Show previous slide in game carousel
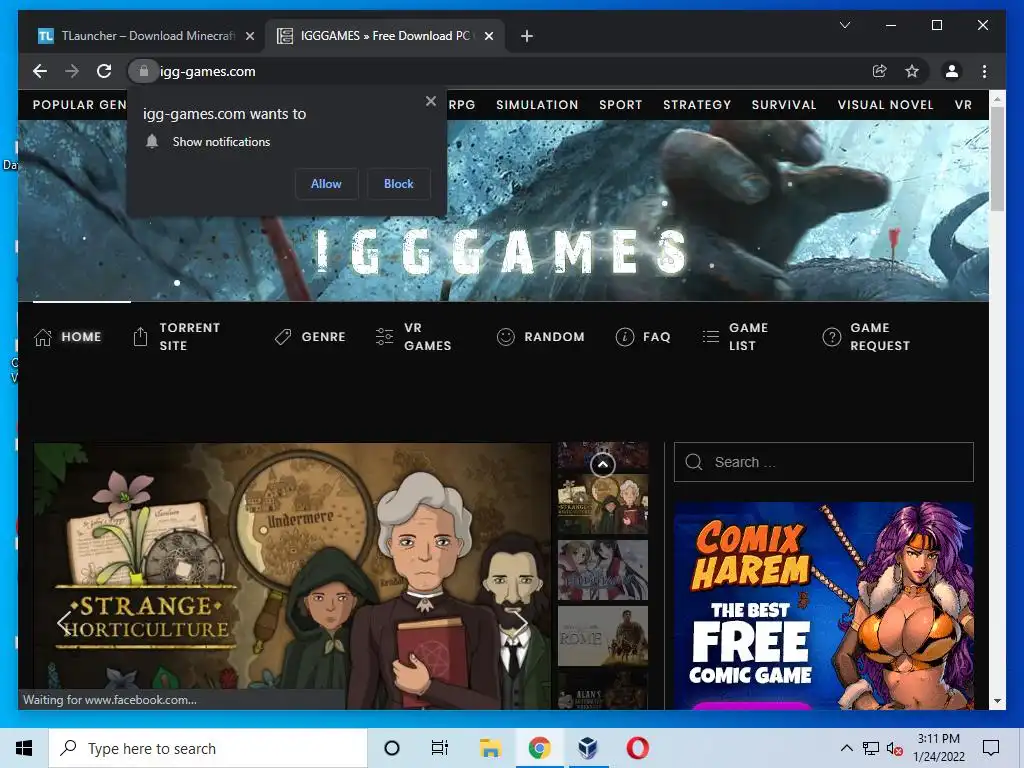This screenshot has width=1024, height=768. [64, 622]
